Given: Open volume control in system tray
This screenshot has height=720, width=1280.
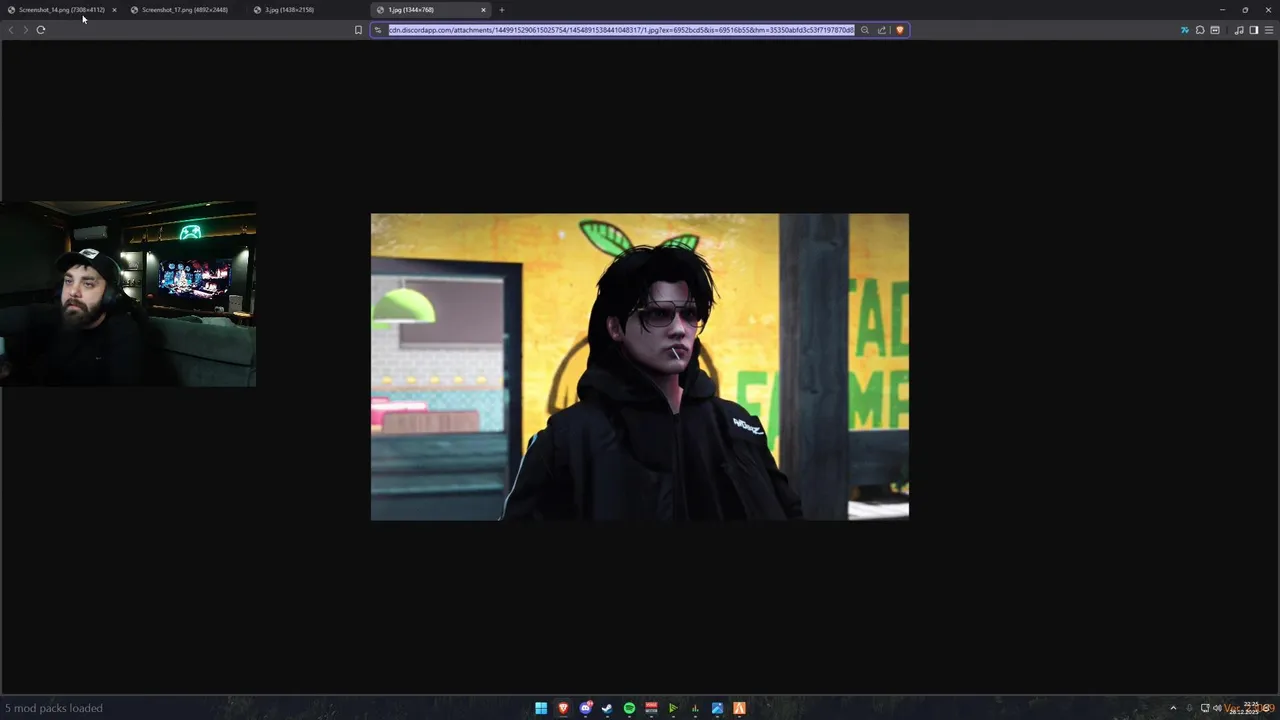Looking at the screenshot, I should [1217, 708].
